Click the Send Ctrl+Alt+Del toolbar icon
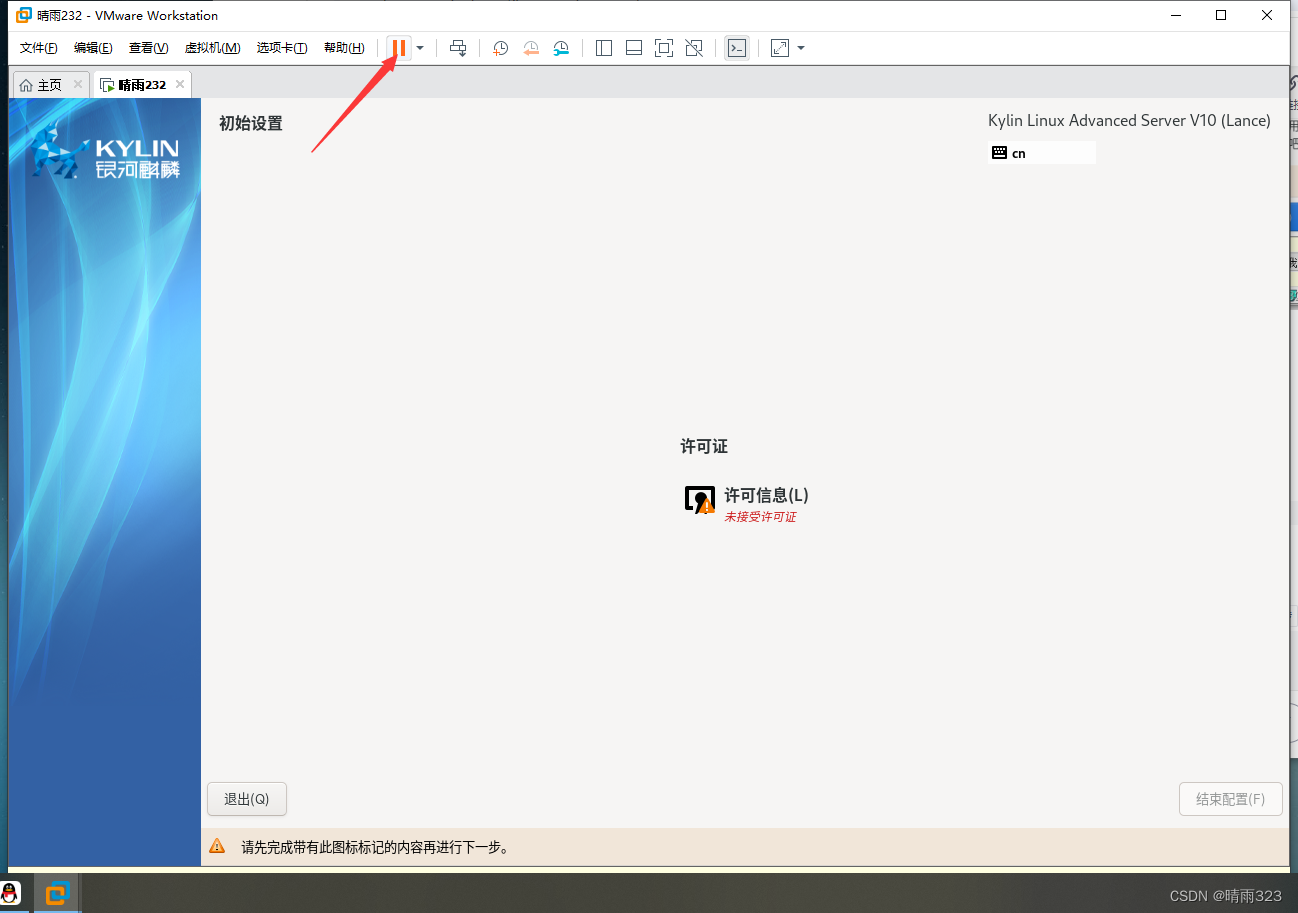Viewport: 1298px width, 913px height. pyautogui.click(x=458, y=48)
